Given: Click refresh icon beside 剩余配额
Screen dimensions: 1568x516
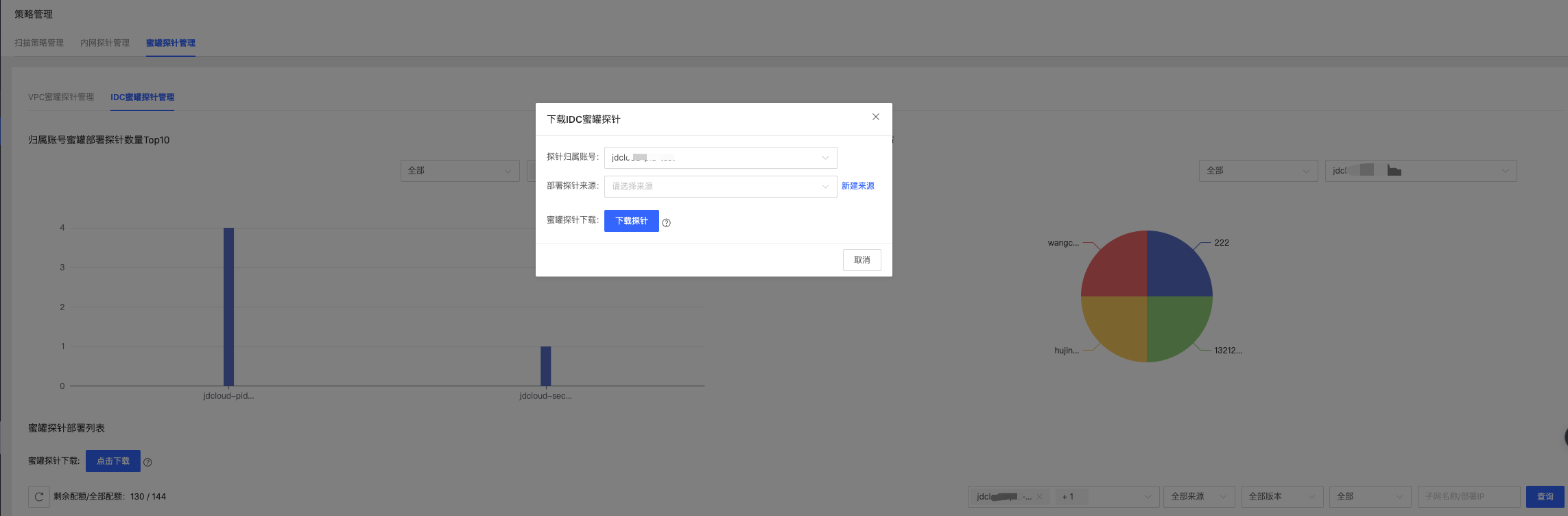Looking at the screenshot, I should [39, 497].
